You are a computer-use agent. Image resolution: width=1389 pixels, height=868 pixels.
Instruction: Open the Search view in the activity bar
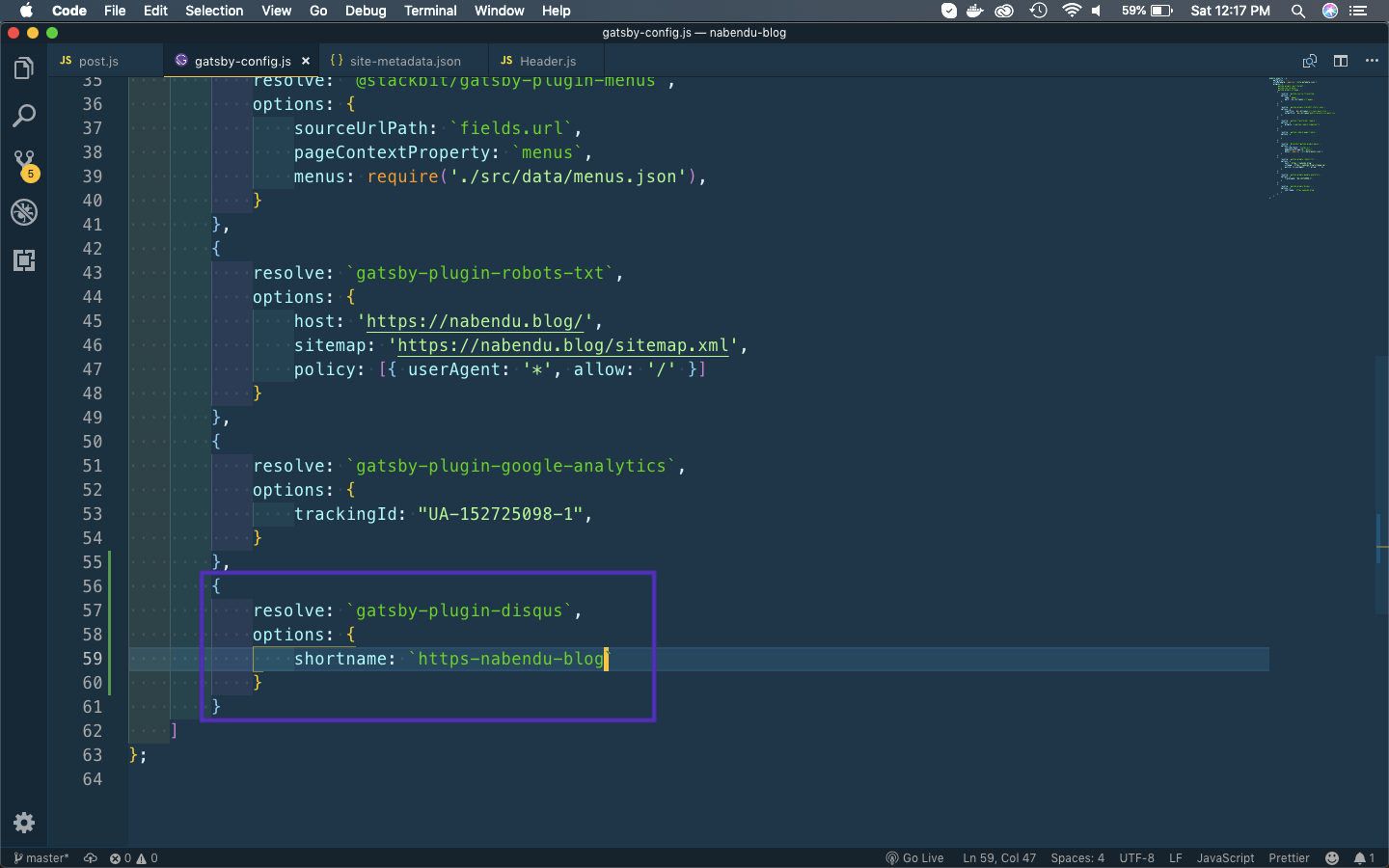click(24, 117)
